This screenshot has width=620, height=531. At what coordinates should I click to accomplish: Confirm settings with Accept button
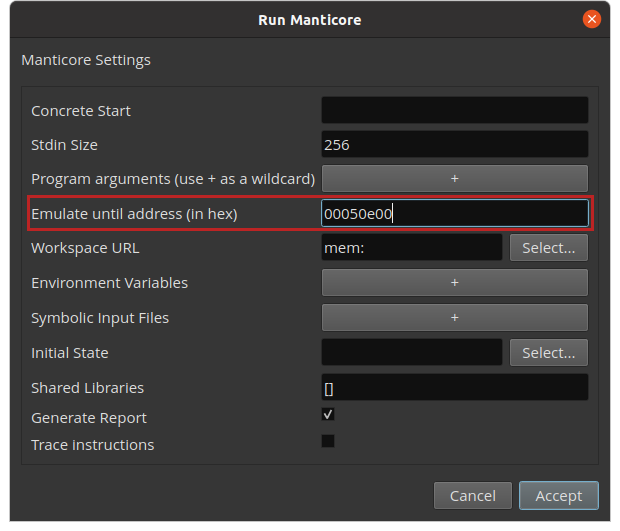pos(558,495)
